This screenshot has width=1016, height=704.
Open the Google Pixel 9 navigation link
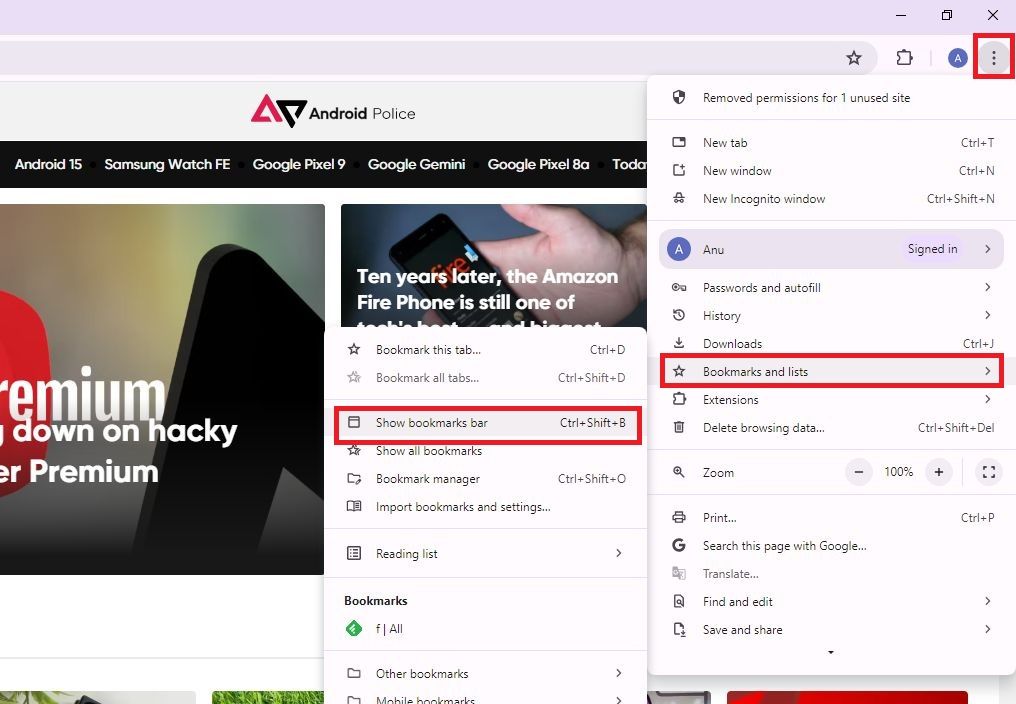[x=299, y=164]
